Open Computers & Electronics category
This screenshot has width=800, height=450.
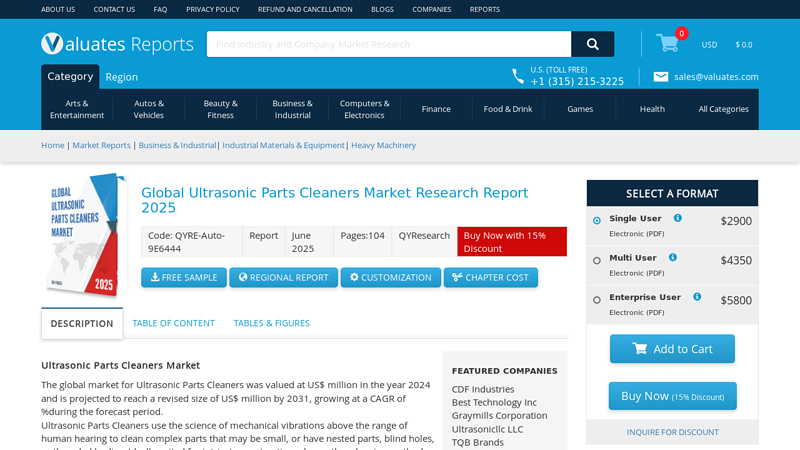(x=364, y=109)
